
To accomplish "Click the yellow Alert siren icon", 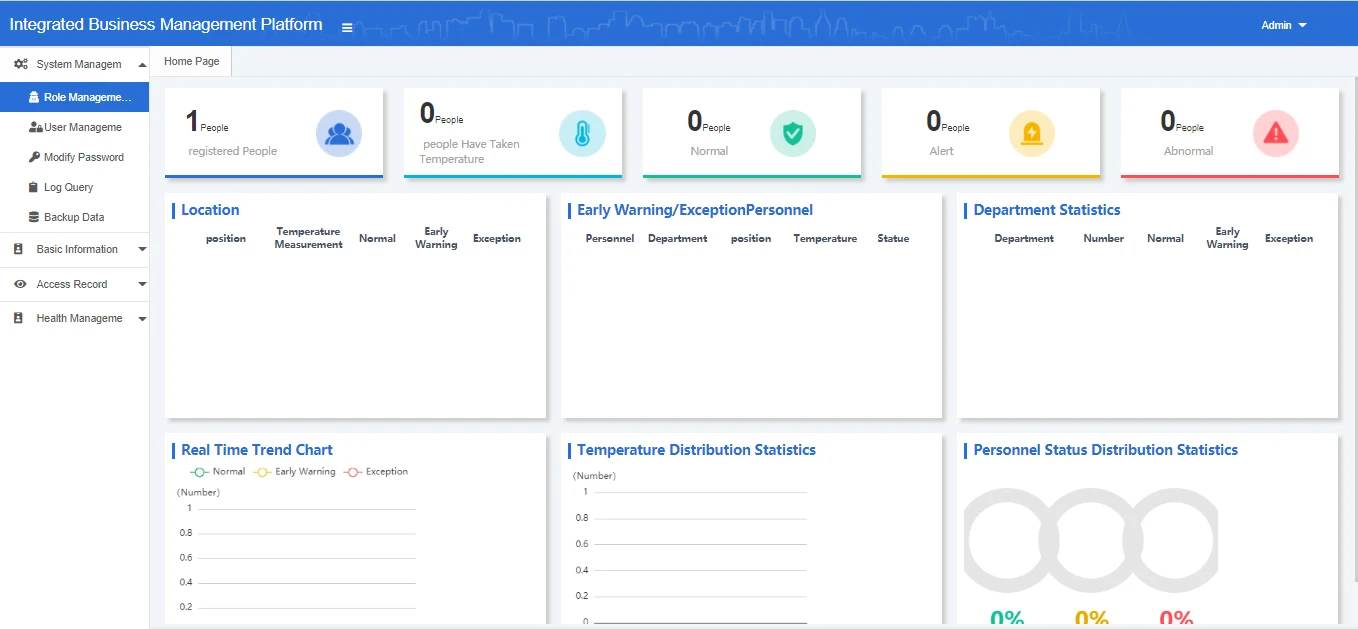I will [x=1031, y=134].
